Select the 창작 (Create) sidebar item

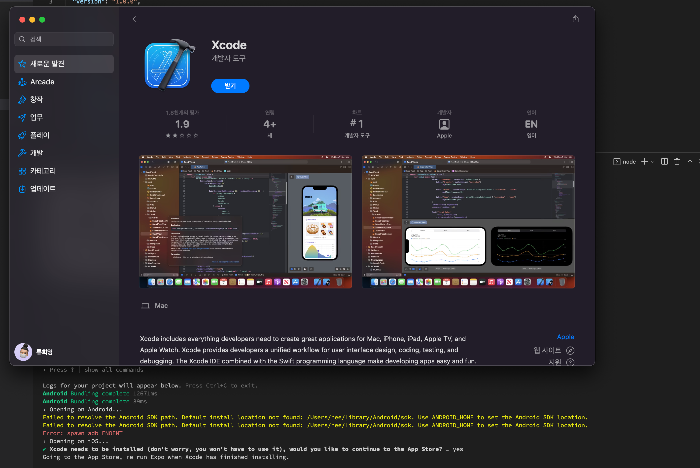[x=64, y=100]
